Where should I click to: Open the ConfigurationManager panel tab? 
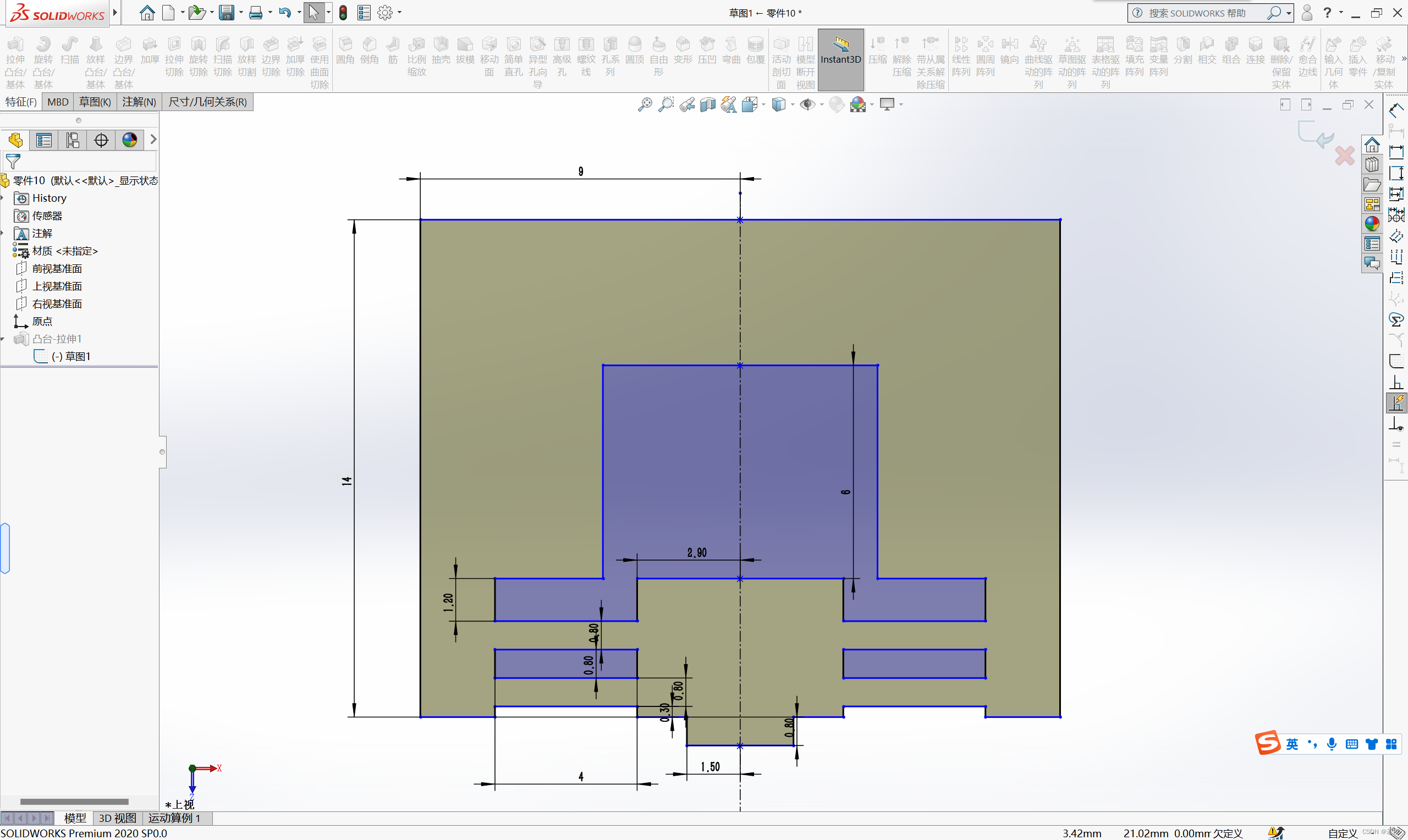point(73,140)
